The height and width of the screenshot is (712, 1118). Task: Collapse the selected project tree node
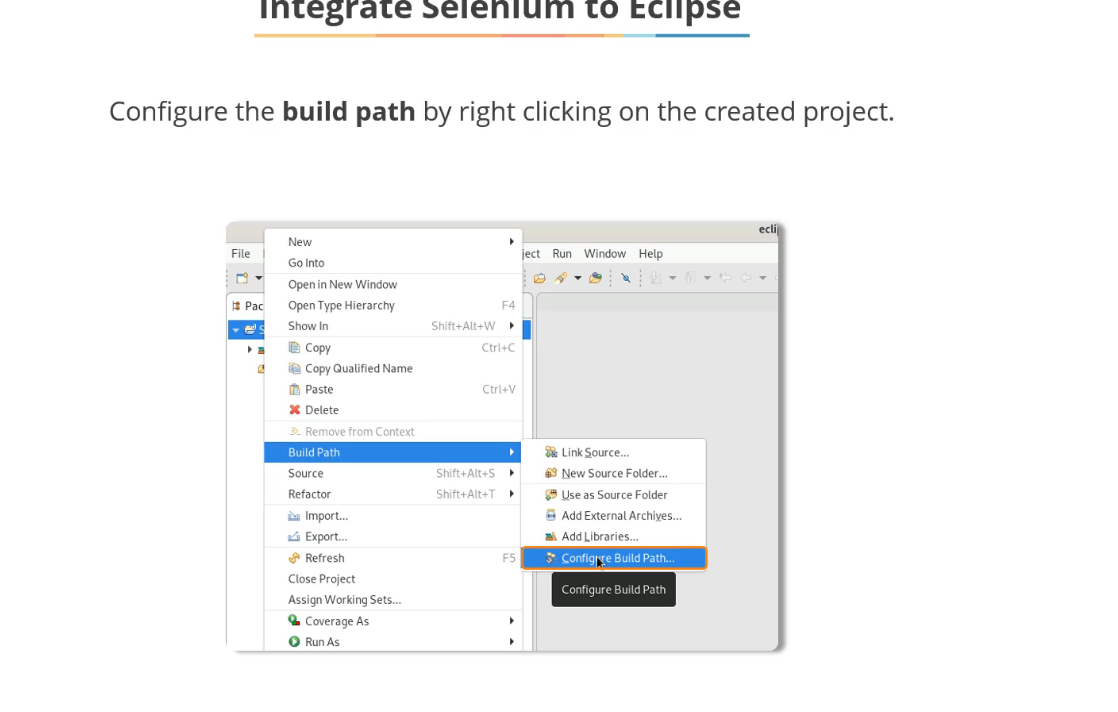pyautogui.click(x=236, y=330)
